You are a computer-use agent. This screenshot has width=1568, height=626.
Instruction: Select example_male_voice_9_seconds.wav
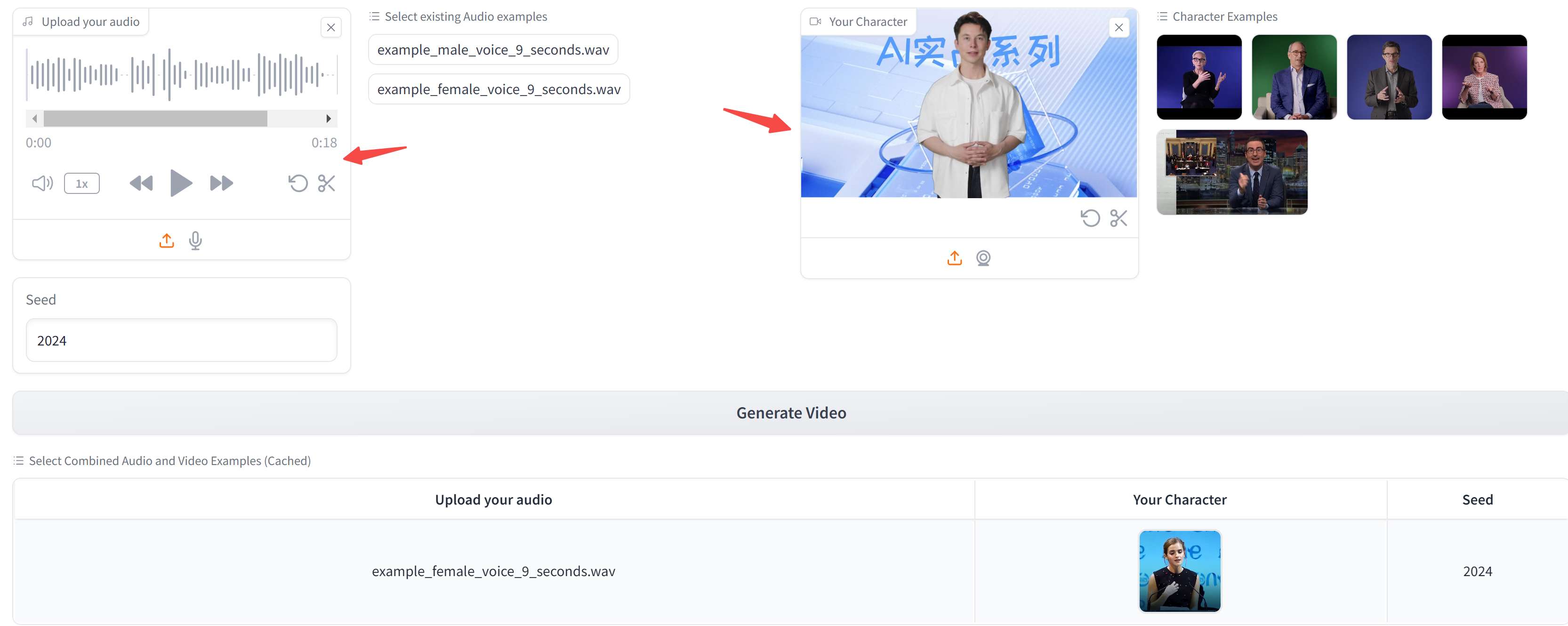(492, 50)
